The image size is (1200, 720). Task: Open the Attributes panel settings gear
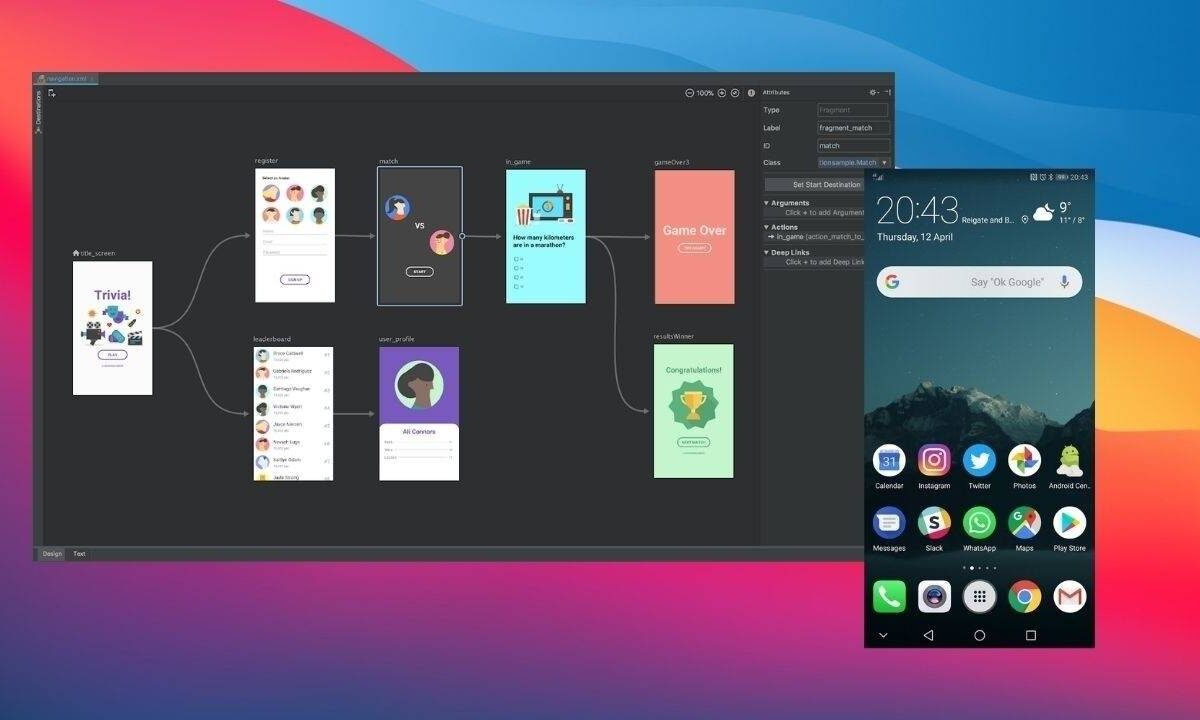873,92
